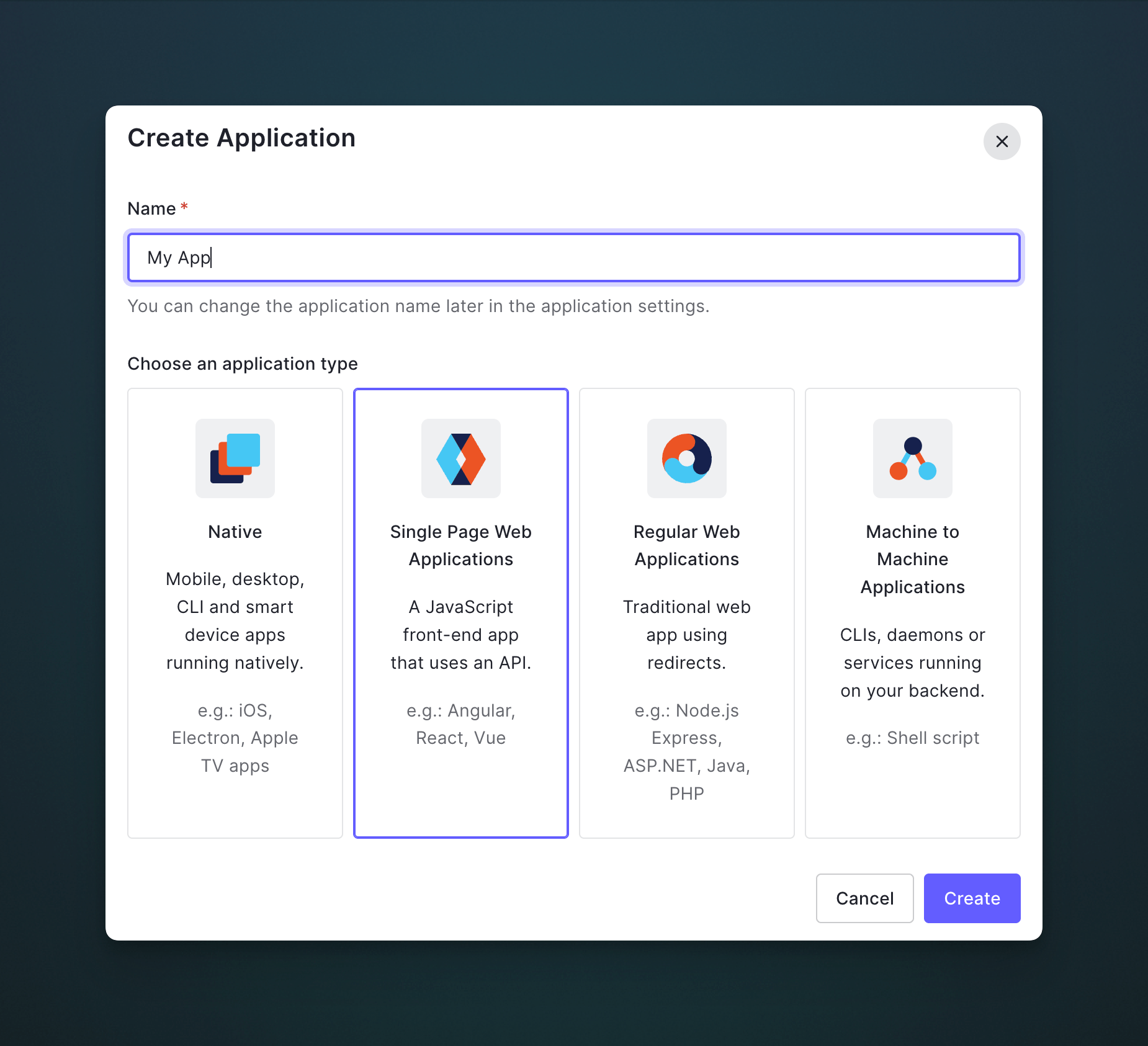Image resolution: width=1148 pixels, height=1046 pixels.
Task: Click the 'You can change the application name' hint
Action: [x=418, y=306]
